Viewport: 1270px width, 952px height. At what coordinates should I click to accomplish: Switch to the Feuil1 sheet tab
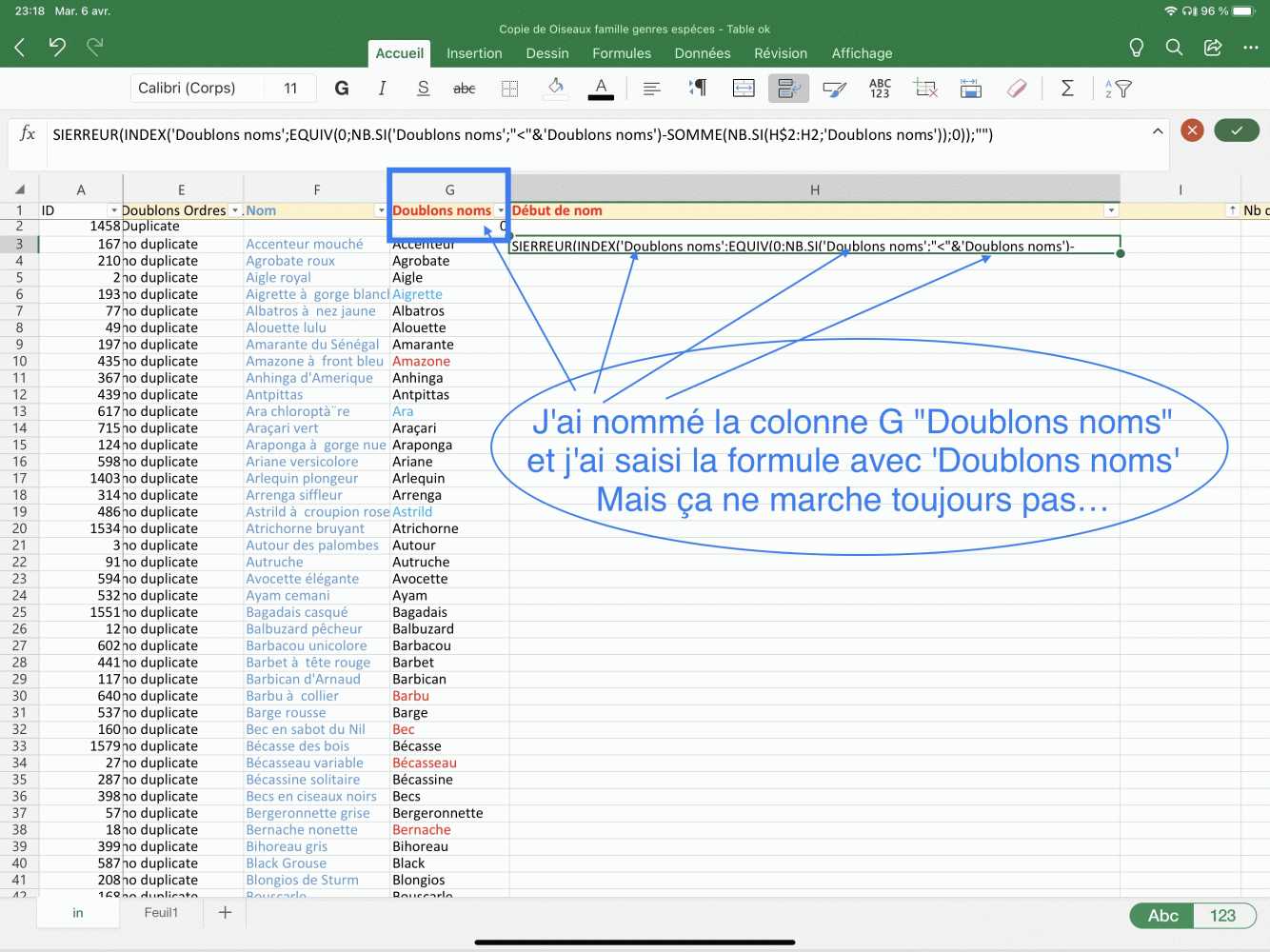[x=161, y=913]
